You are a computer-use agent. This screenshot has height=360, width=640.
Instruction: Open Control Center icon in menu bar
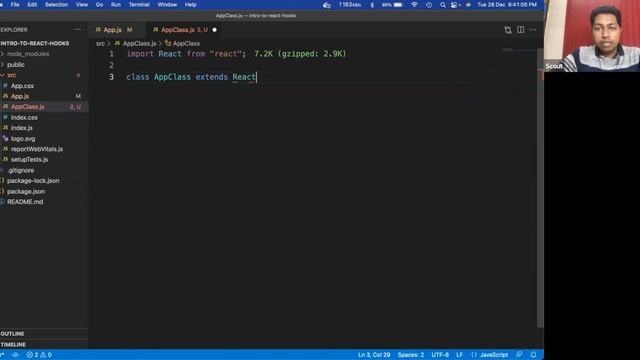454,5
